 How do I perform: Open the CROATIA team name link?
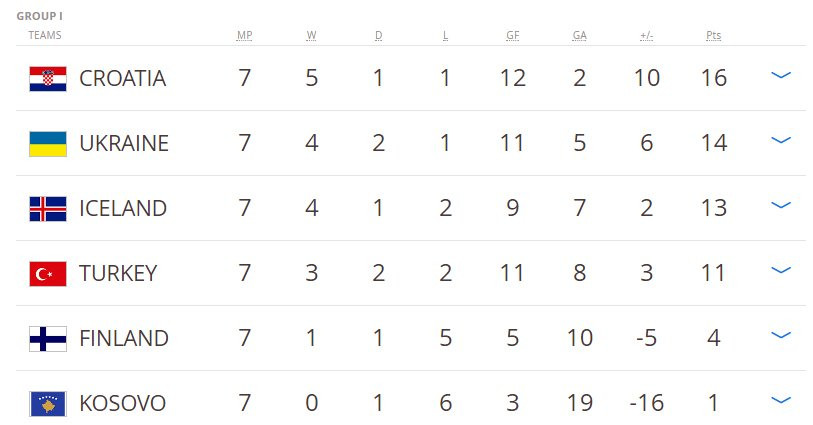pos(122,78)
